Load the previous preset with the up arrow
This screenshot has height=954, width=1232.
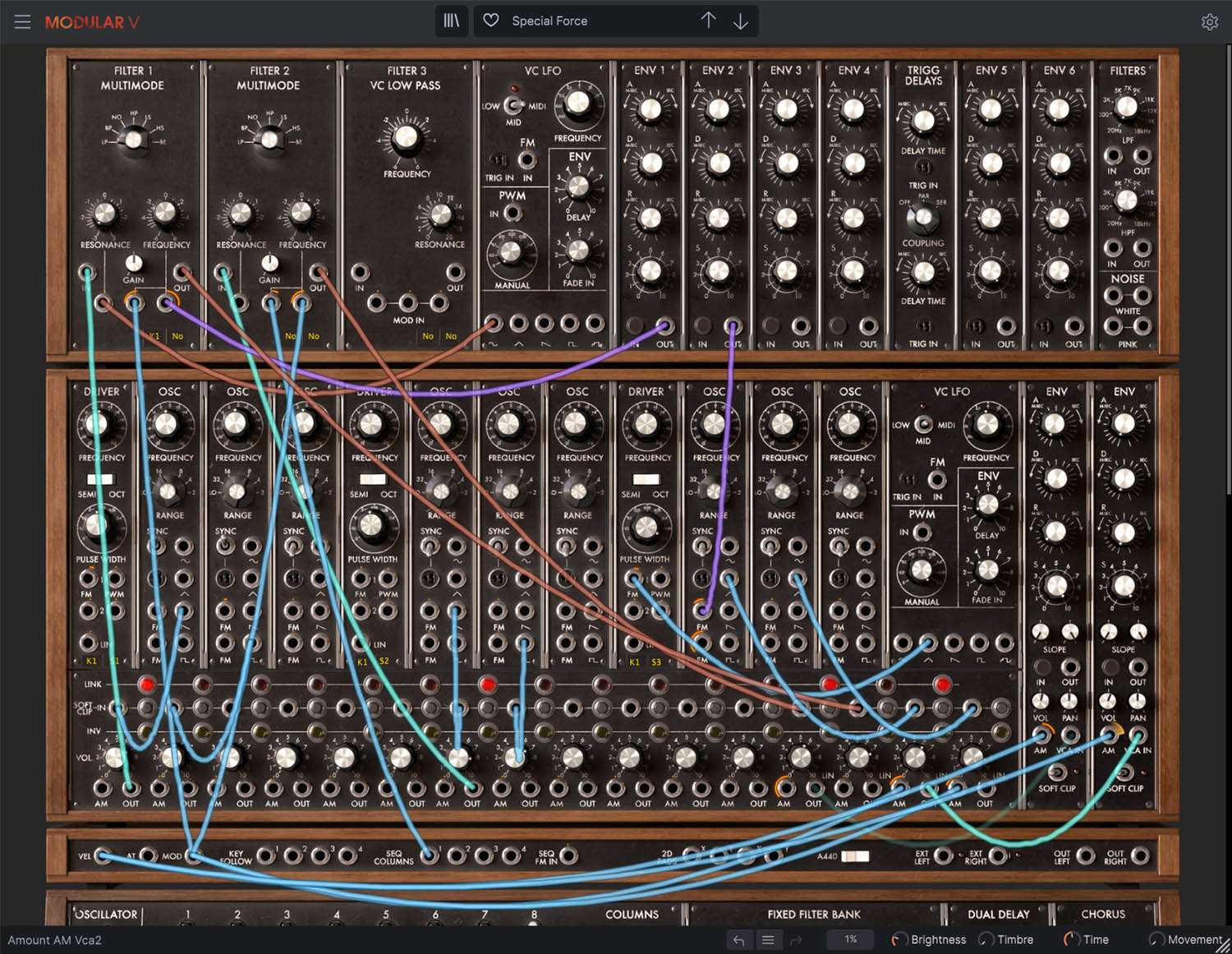coord(708,21)
